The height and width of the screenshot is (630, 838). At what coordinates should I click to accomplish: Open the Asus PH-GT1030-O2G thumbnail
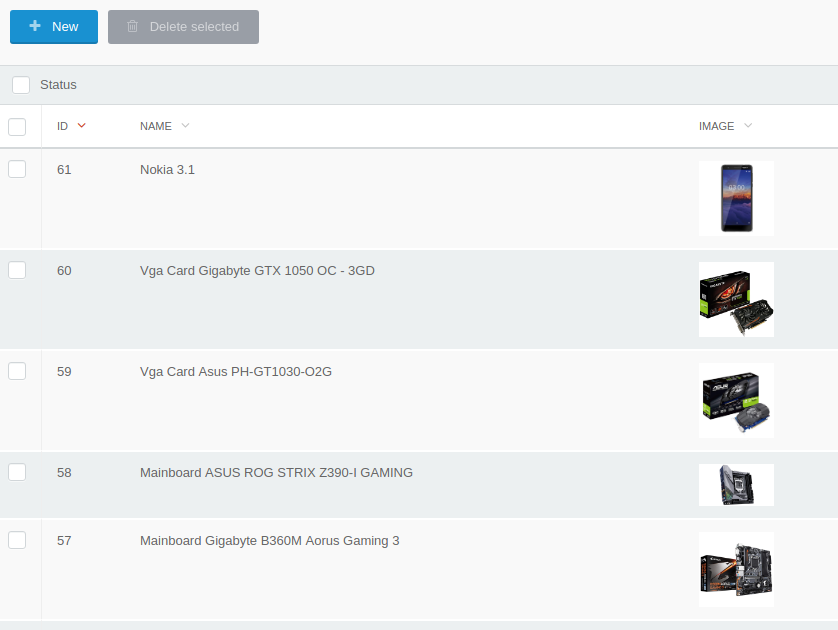click(x=736, y=400)
